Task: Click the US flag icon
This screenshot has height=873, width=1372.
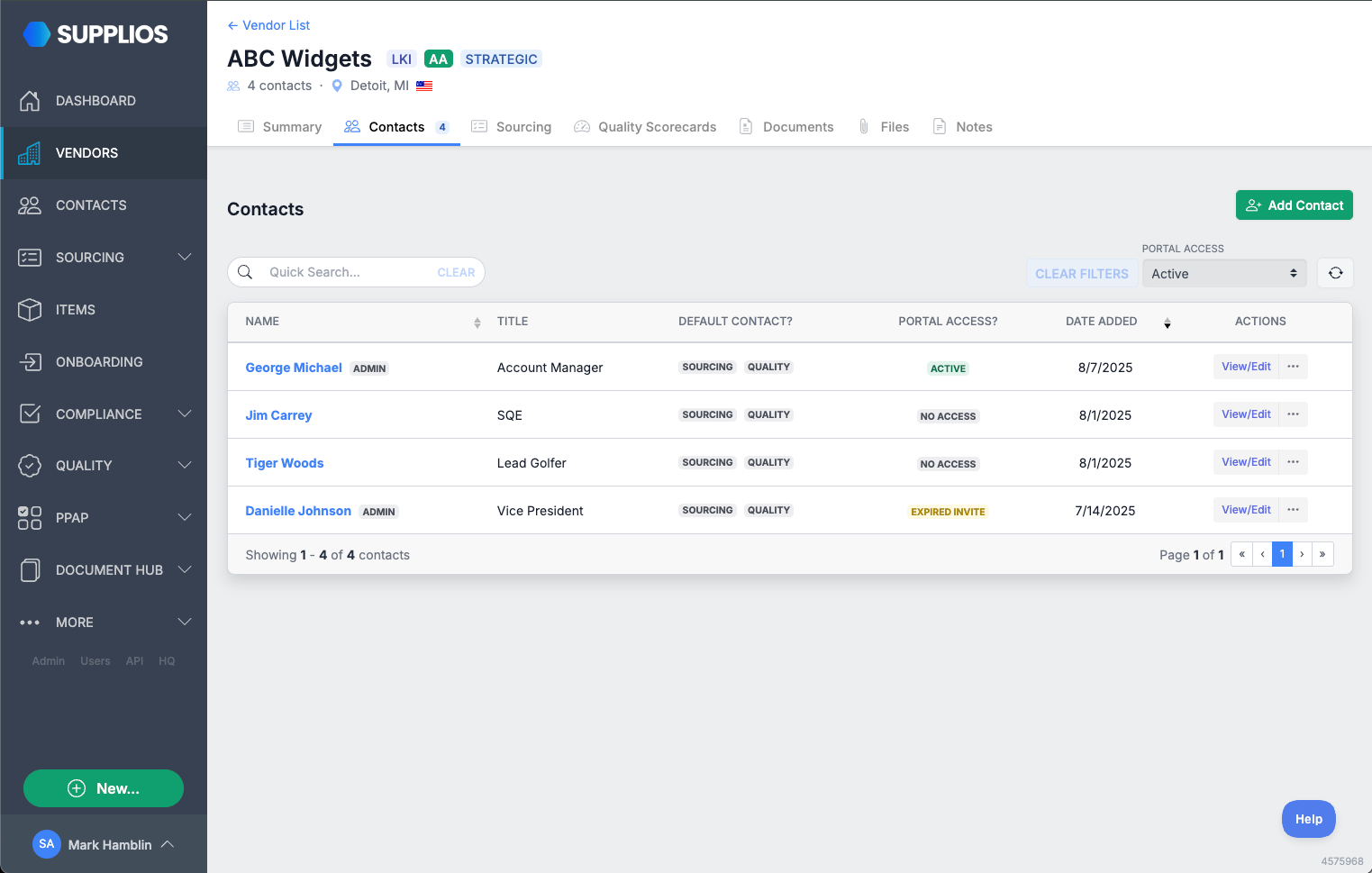Action: [424, 86]
